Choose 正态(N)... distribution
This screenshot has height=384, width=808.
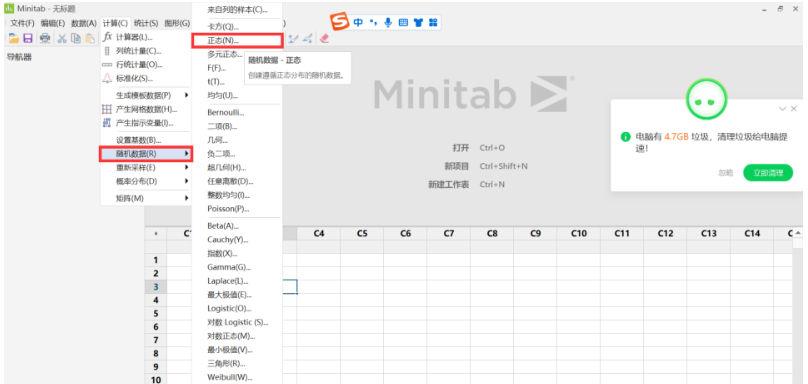237,40
